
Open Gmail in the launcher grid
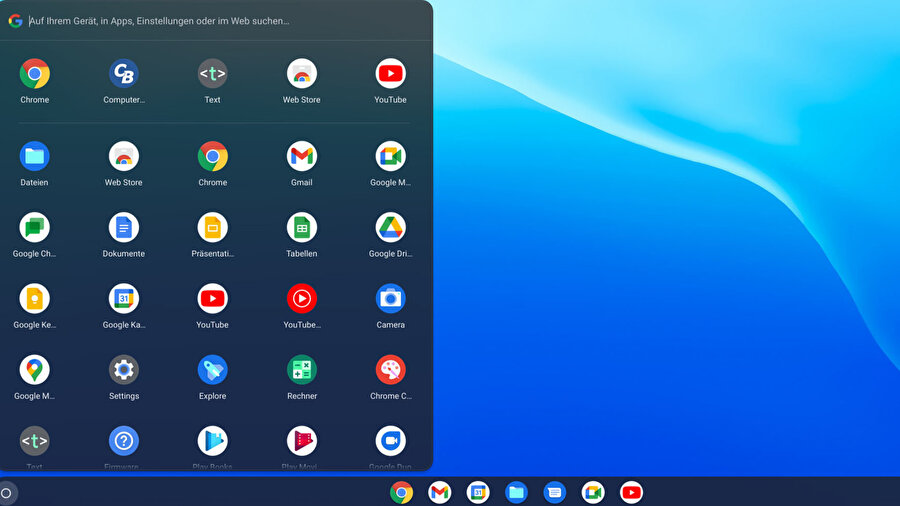click(x=301, y=156)
